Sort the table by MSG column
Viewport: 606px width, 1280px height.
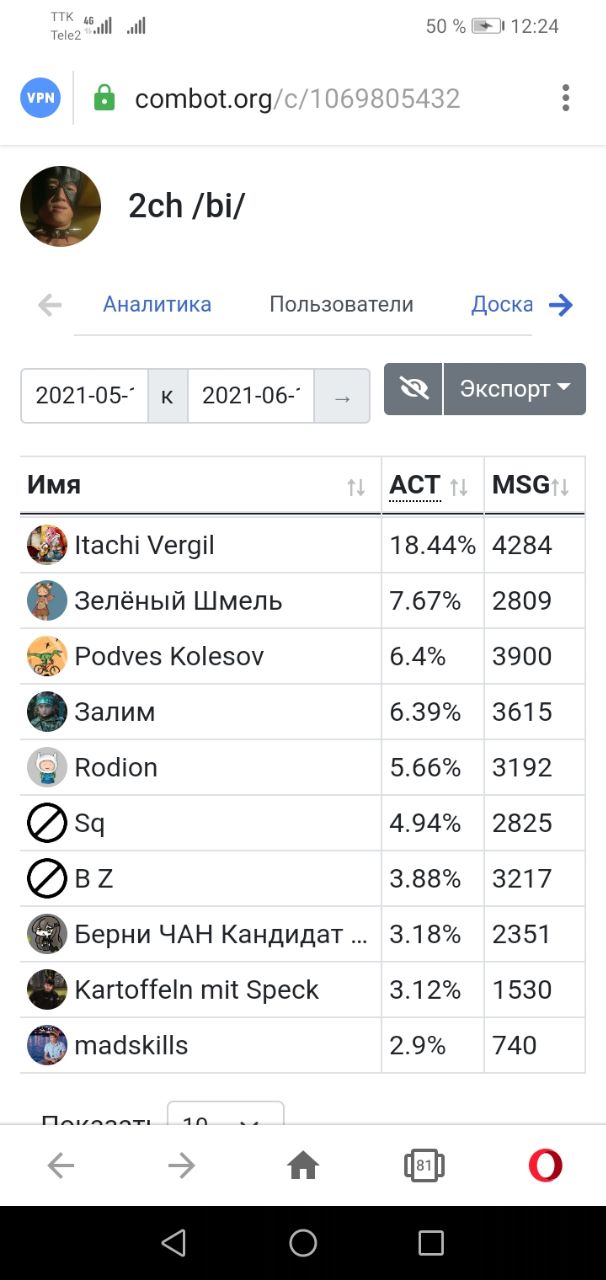(x=534, y=486)
